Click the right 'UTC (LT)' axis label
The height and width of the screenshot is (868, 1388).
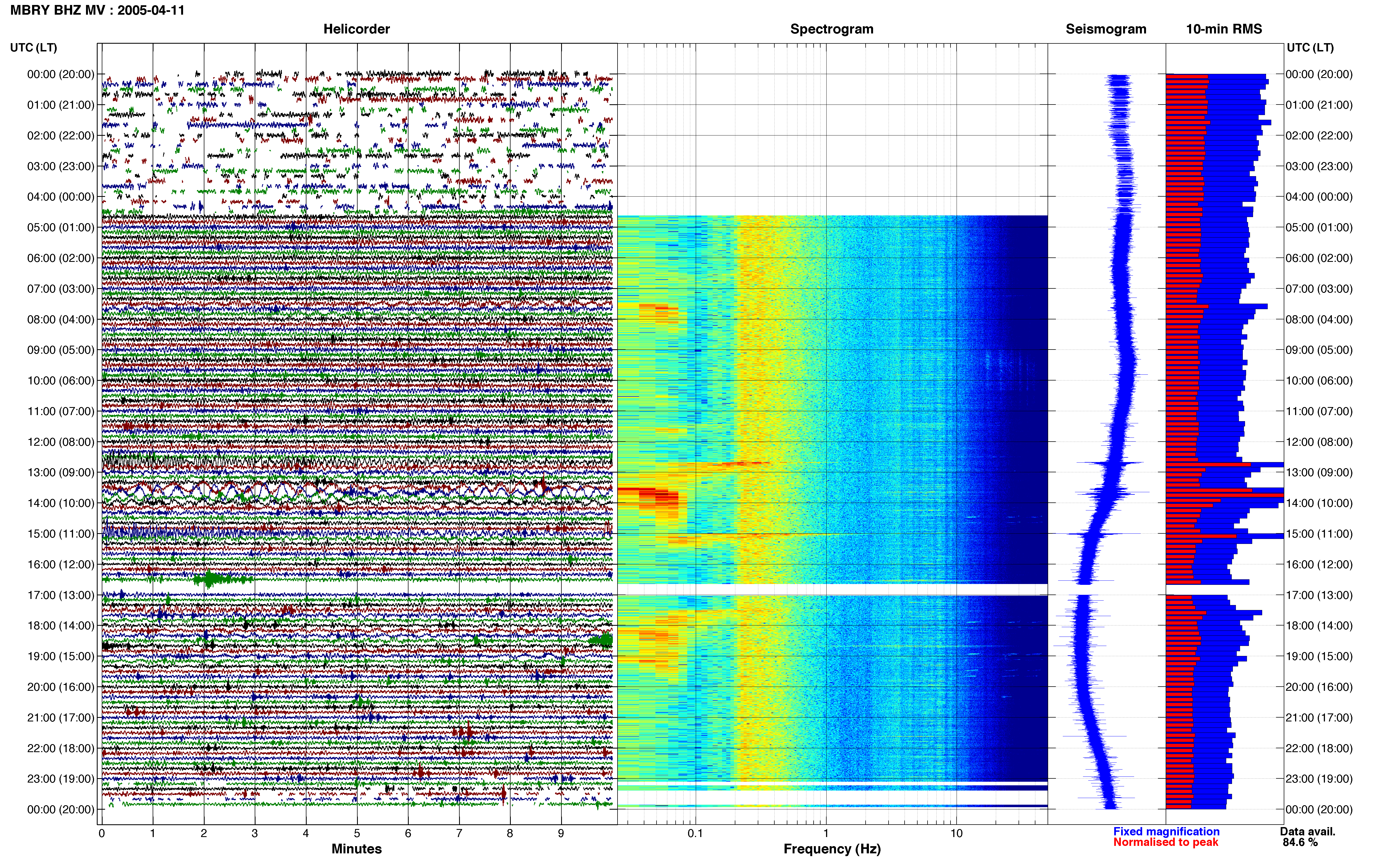coord(1310,48)
